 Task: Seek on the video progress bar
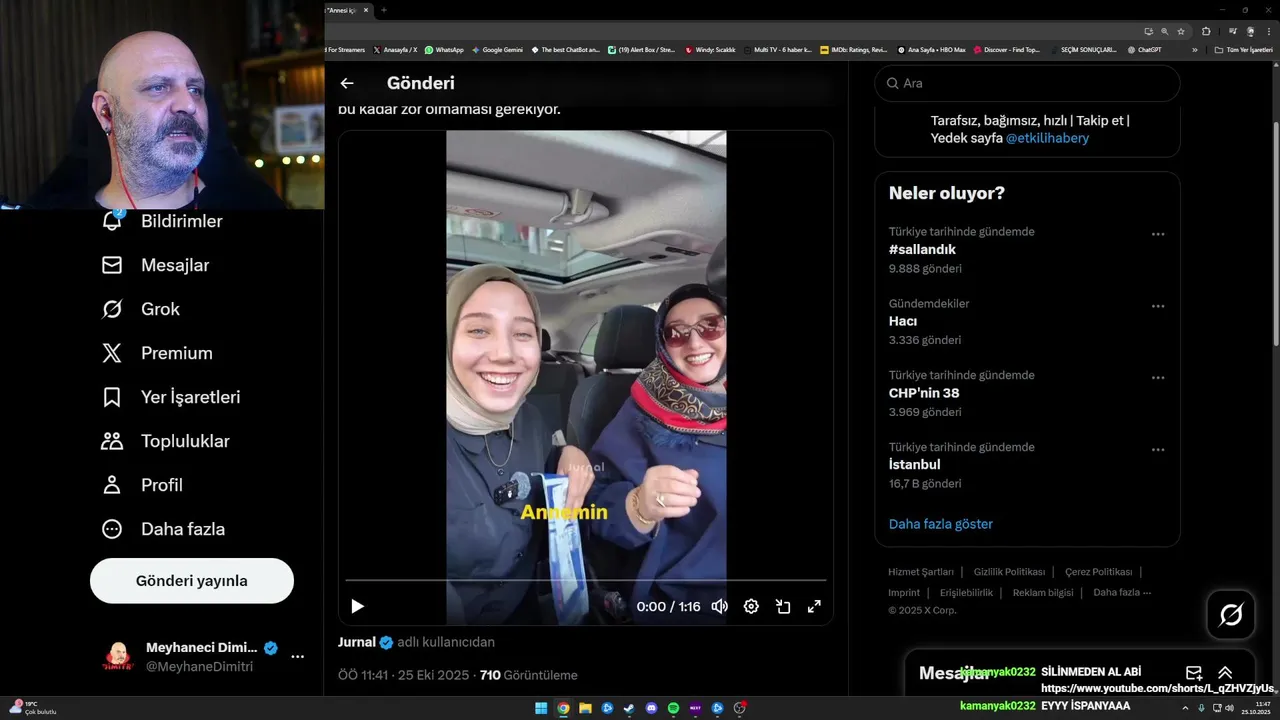[x=586, y=580]
